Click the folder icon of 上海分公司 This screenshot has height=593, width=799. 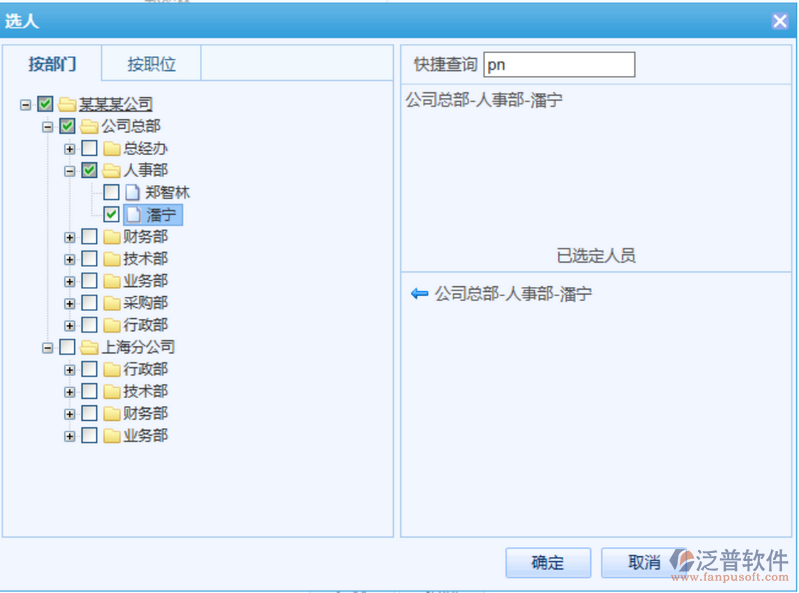(89, 347)
